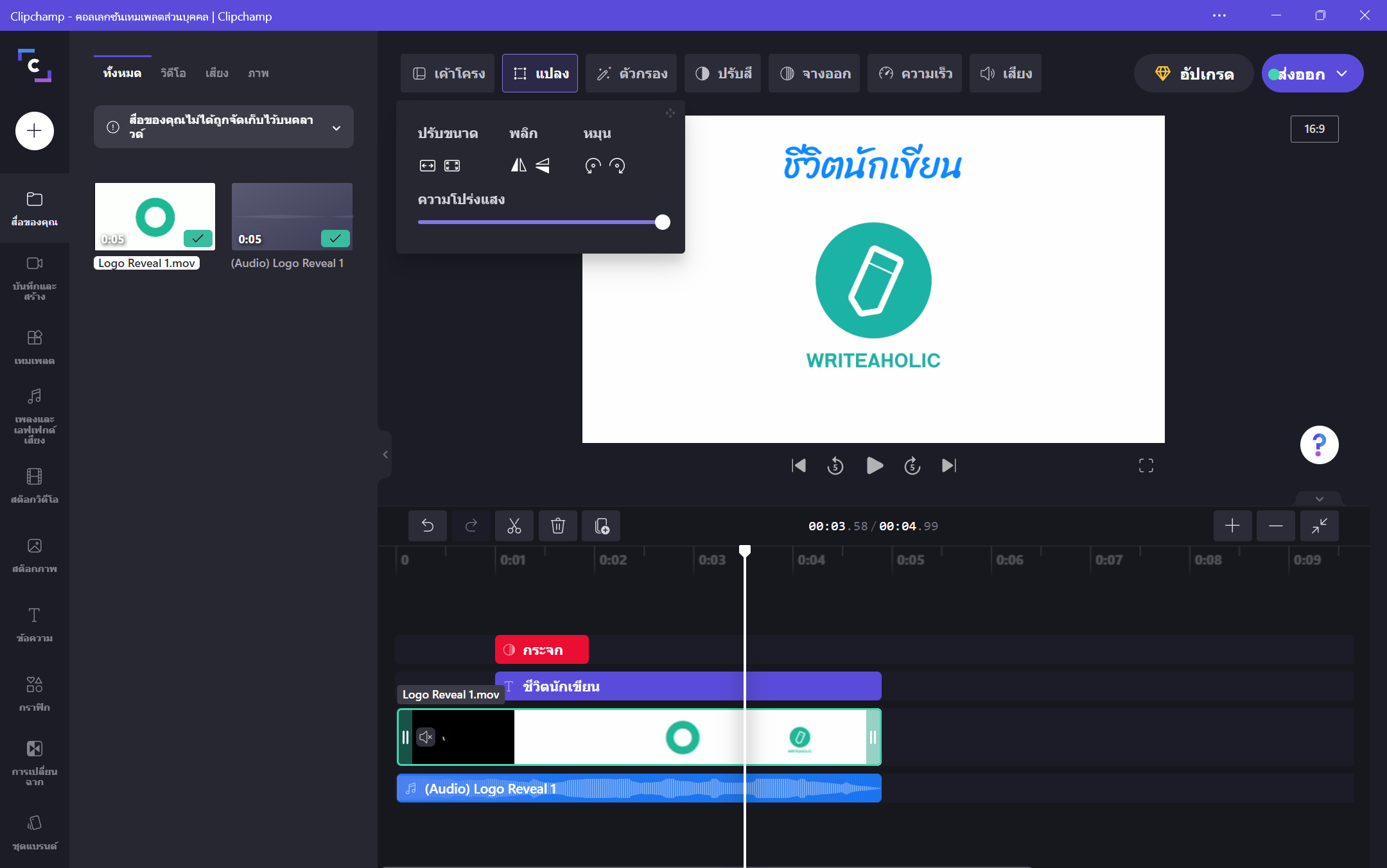This screenshot has width=1387, height=868.
Task: Collapse the media side panel
Action: click(385, 455)
